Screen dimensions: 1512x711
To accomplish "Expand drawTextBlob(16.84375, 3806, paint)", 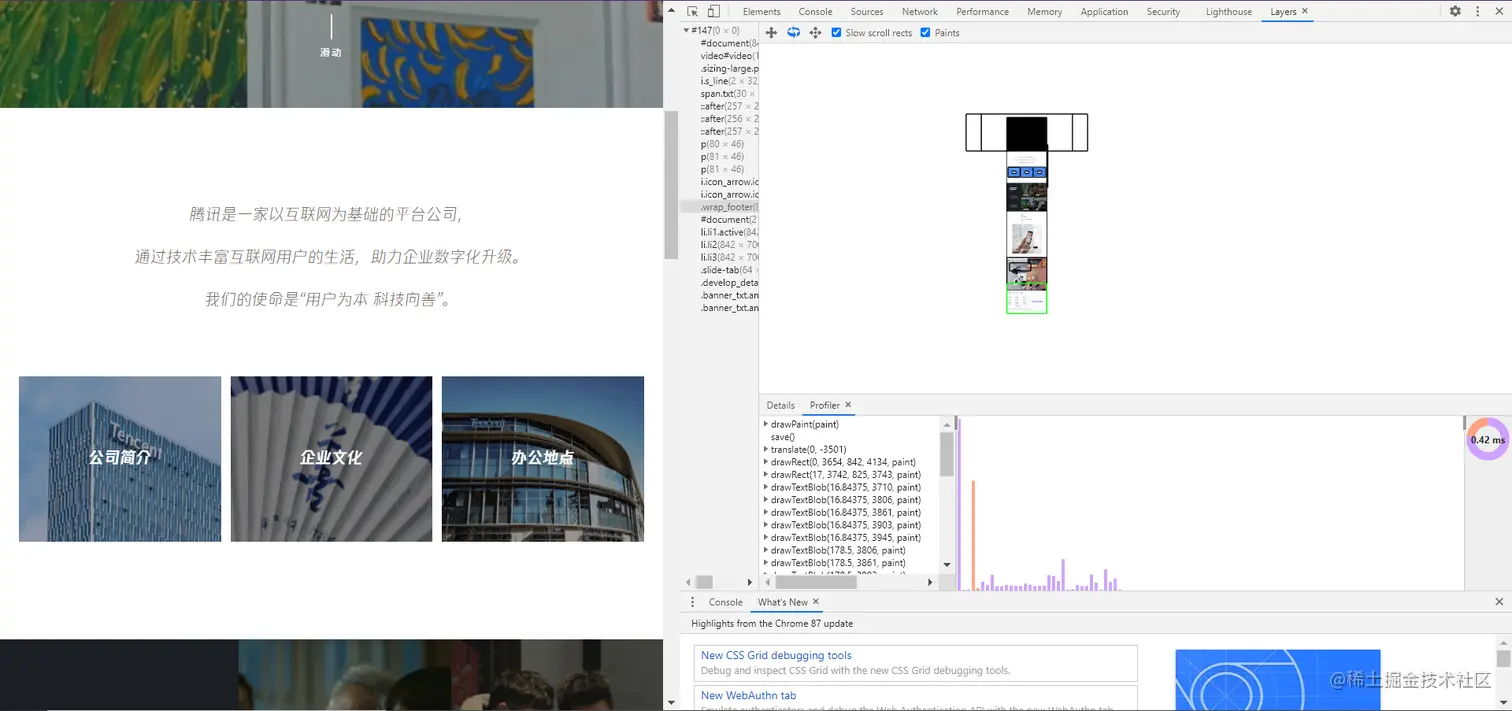I will [x=766, y=500].
